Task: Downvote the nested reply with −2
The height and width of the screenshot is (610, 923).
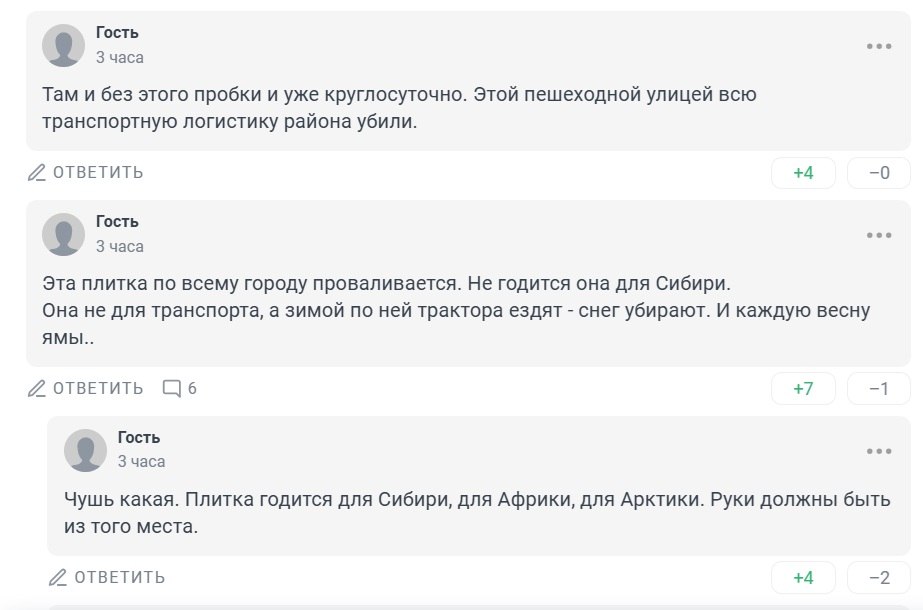Action: [x=879, y=577]
